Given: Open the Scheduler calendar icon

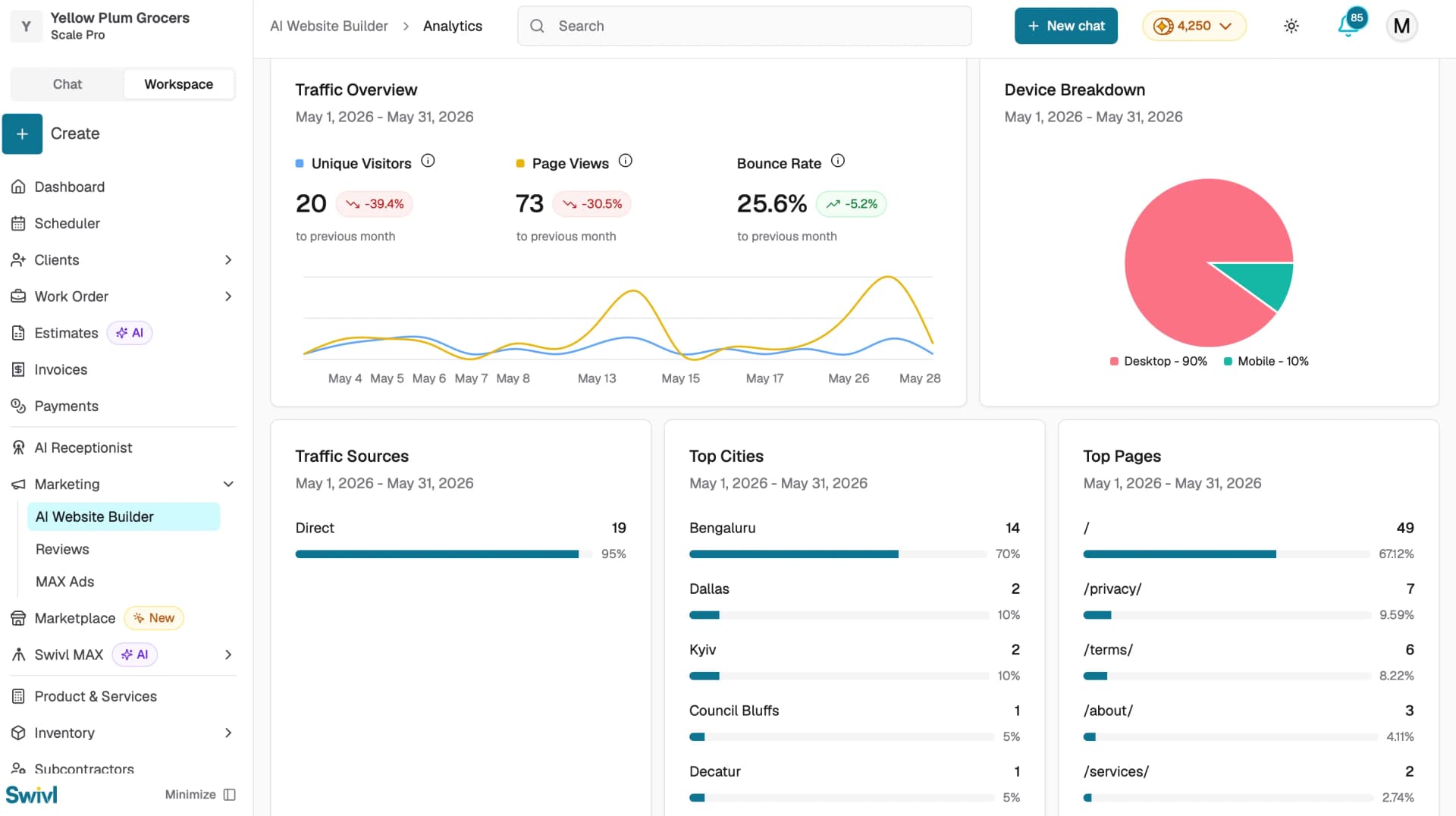Looking at the screenshot, I should pyautogui.click(x=18, y=224).
